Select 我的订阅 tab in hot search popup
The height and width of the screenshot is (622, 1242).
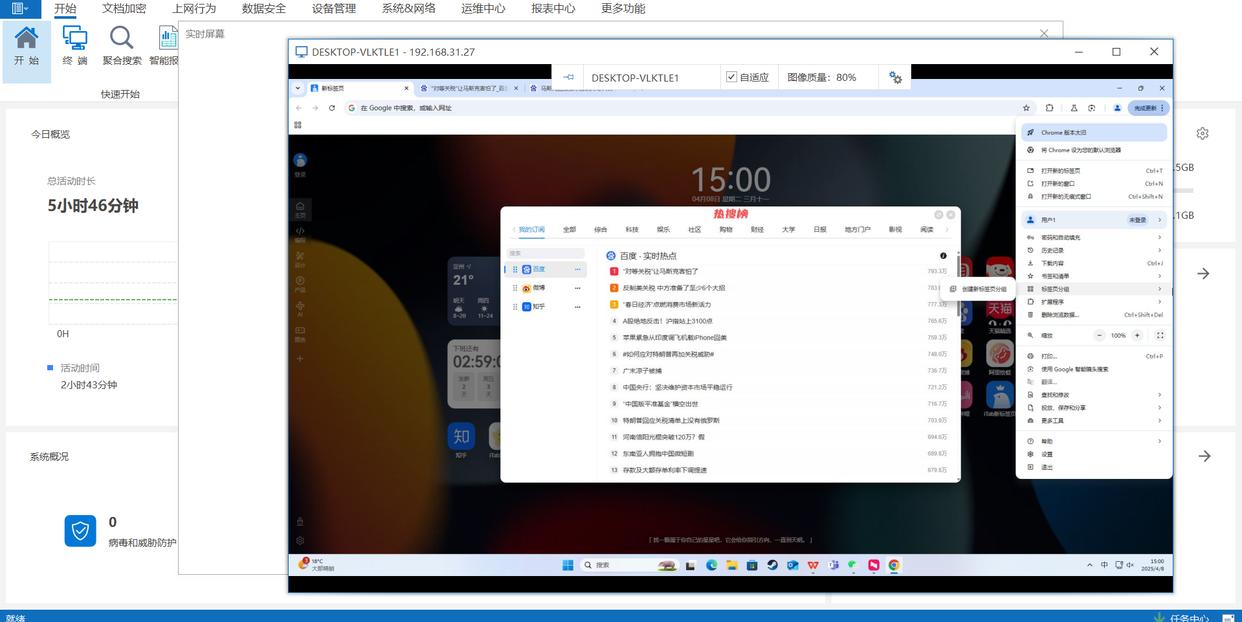pyautogui.click(x=531, y=229)
